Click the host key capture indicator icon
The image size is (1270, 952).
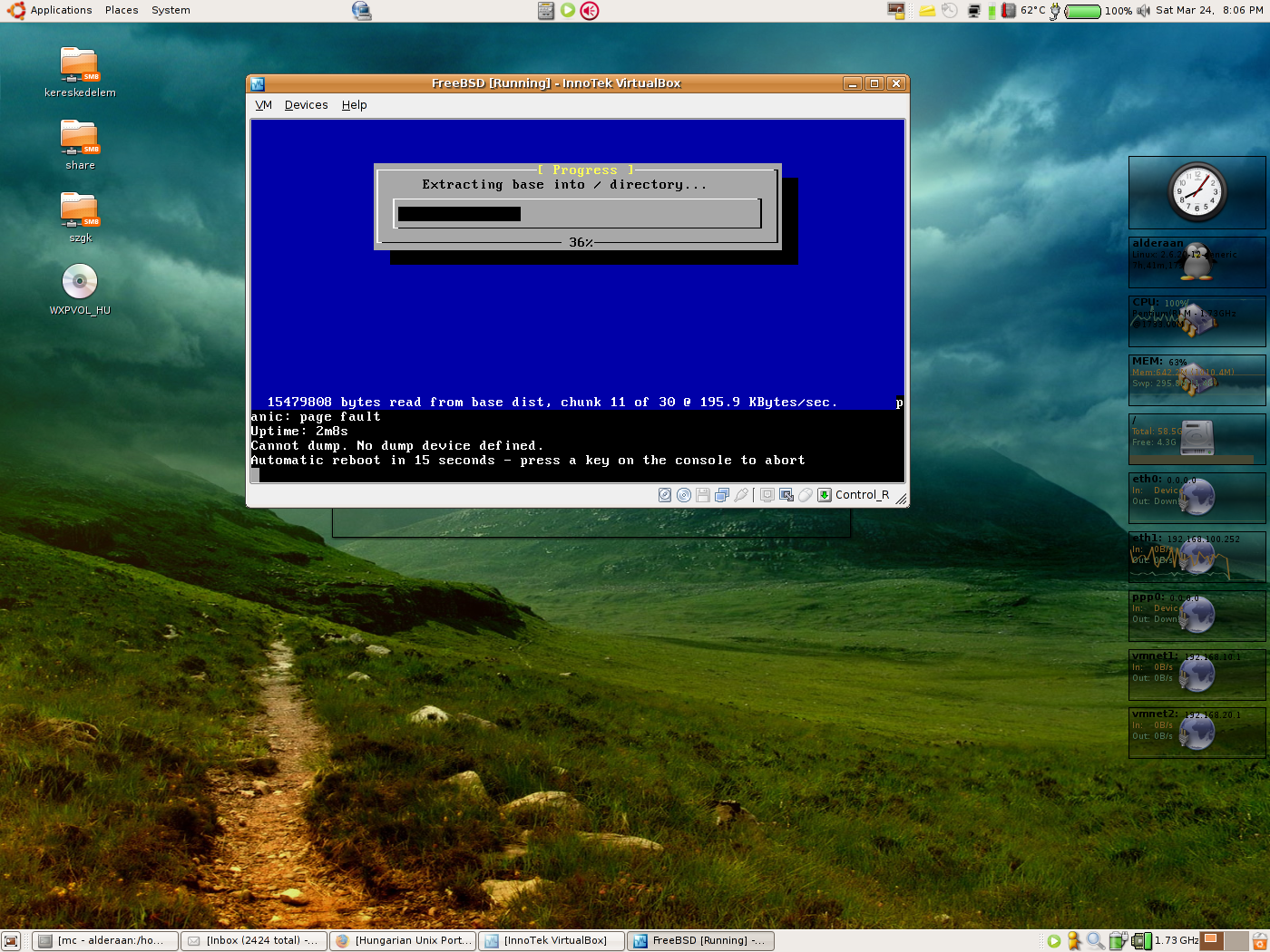[x=825, y=495]
